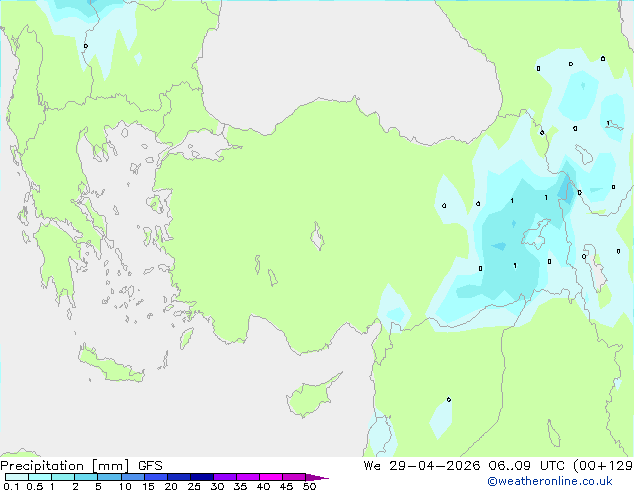
Task: Click the 0.1–0.5 mm legend color swatch
Action: click(x=17, y=477)
